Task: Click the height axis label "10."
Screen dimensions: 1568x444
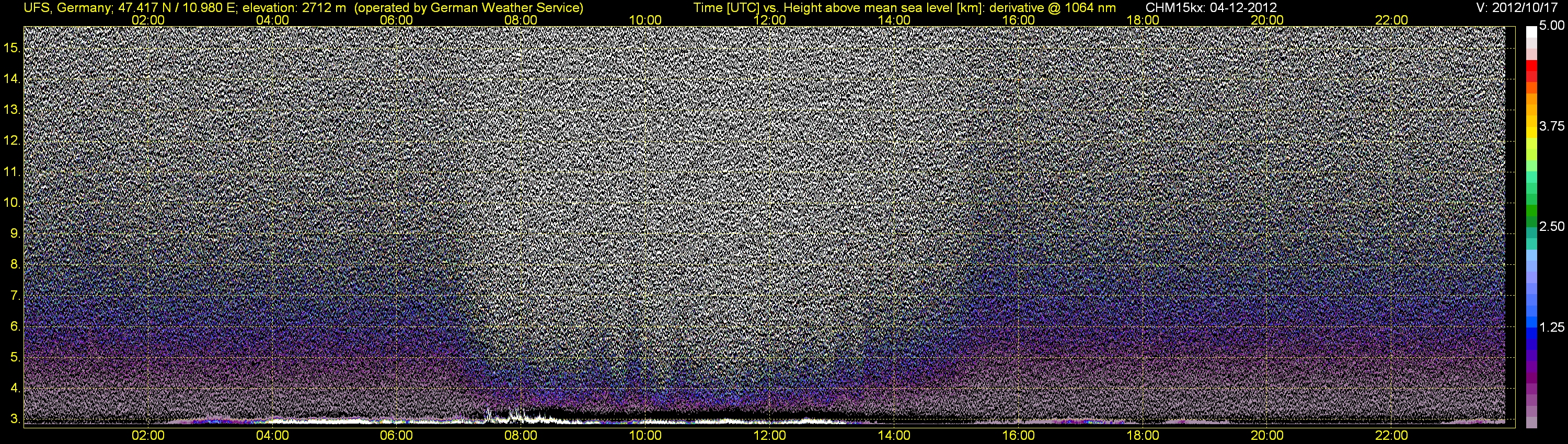Action: (x=12, y=203)
